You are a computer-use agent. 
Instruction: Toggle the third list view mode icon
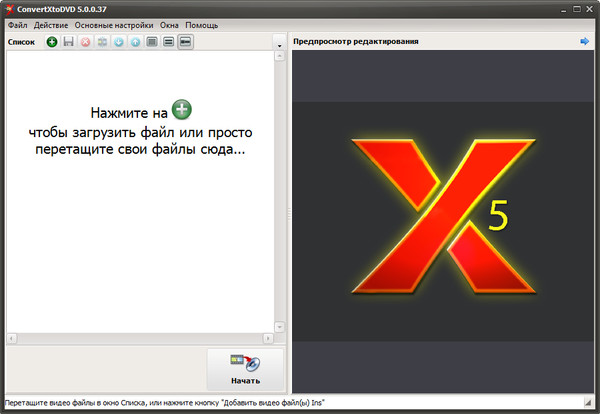coord(185,42)
